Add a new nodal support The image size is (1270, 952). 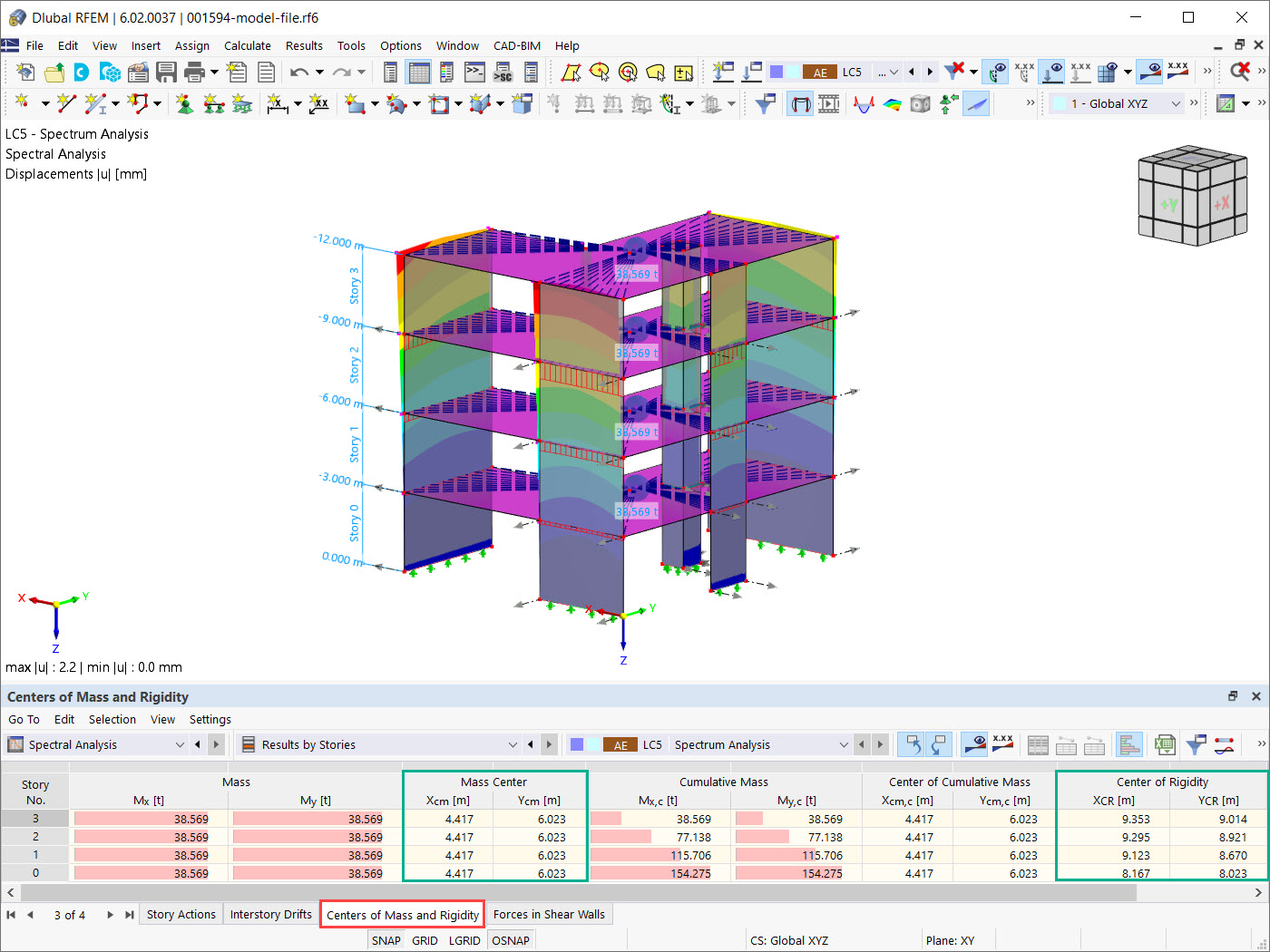(x=184, y=103)
